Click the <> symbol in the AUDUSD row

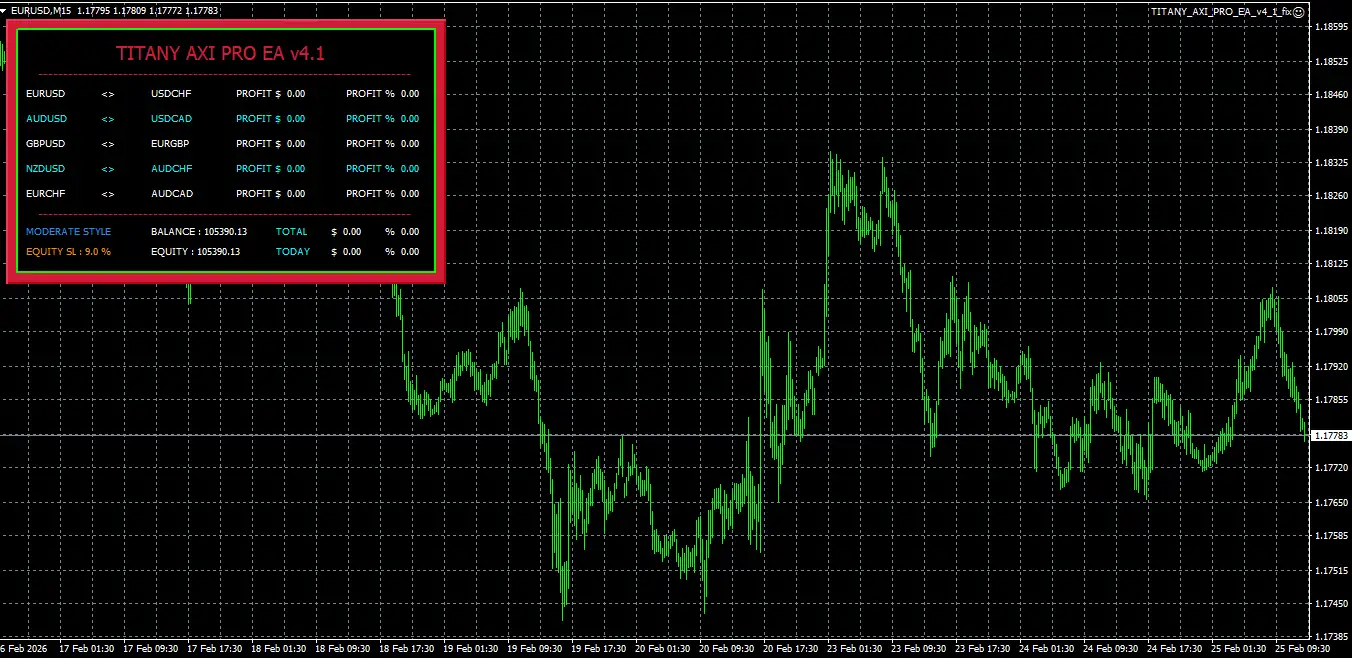[x=108, y=119]
